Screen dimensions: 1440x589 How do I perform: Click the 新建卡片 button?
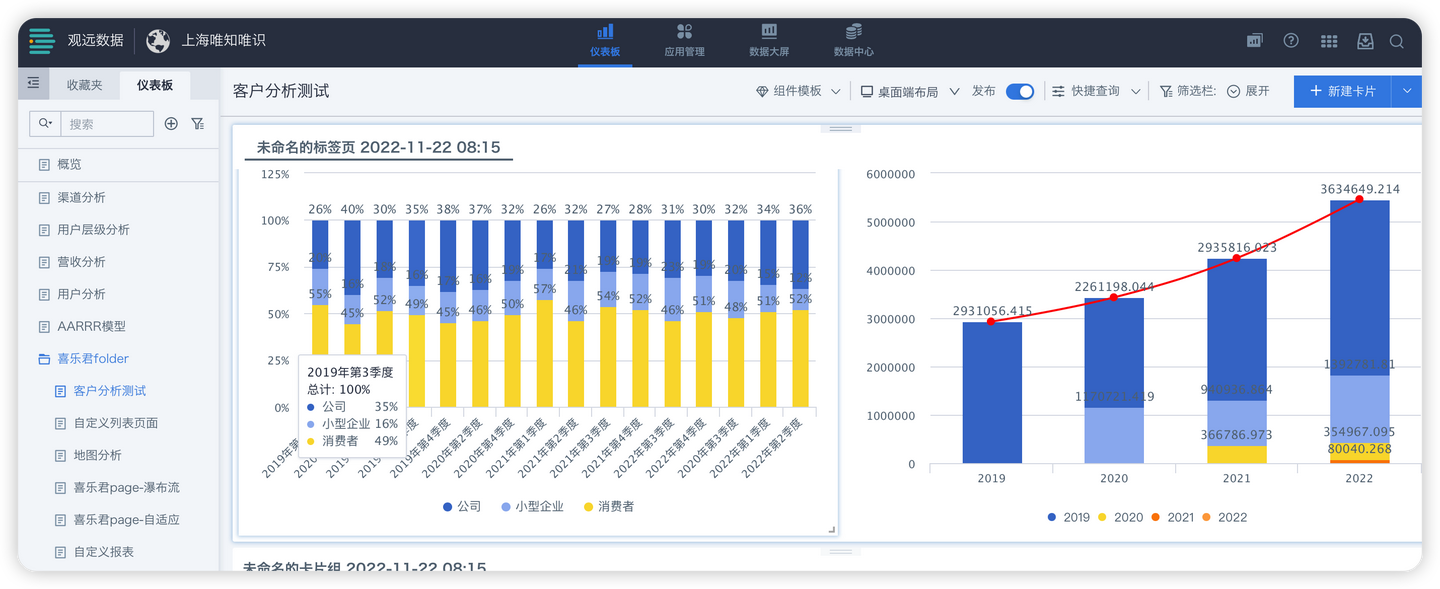point(1343,91)
